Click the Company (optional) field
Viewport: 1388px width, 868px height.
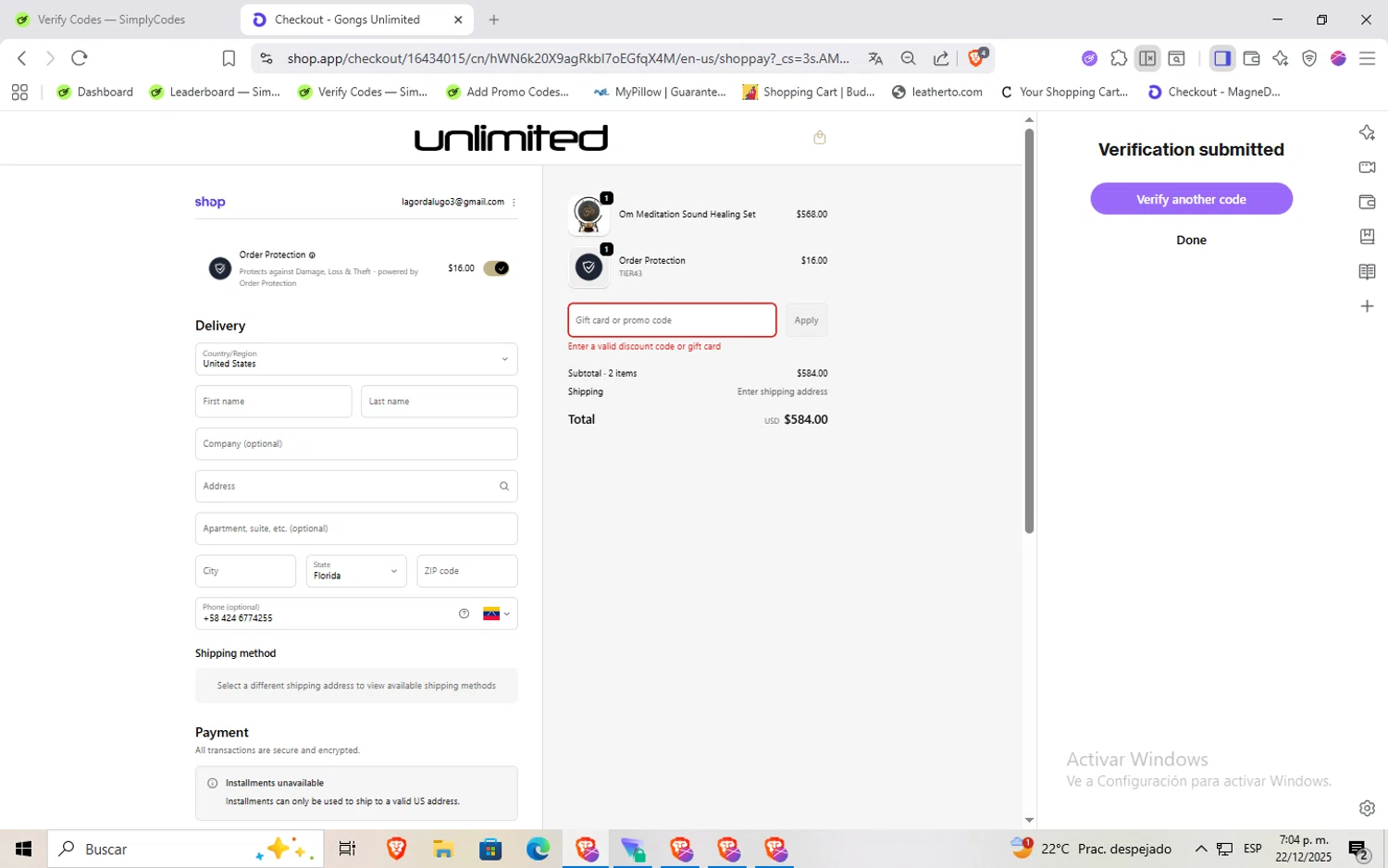pyautogui.click(x=356, y=444)
